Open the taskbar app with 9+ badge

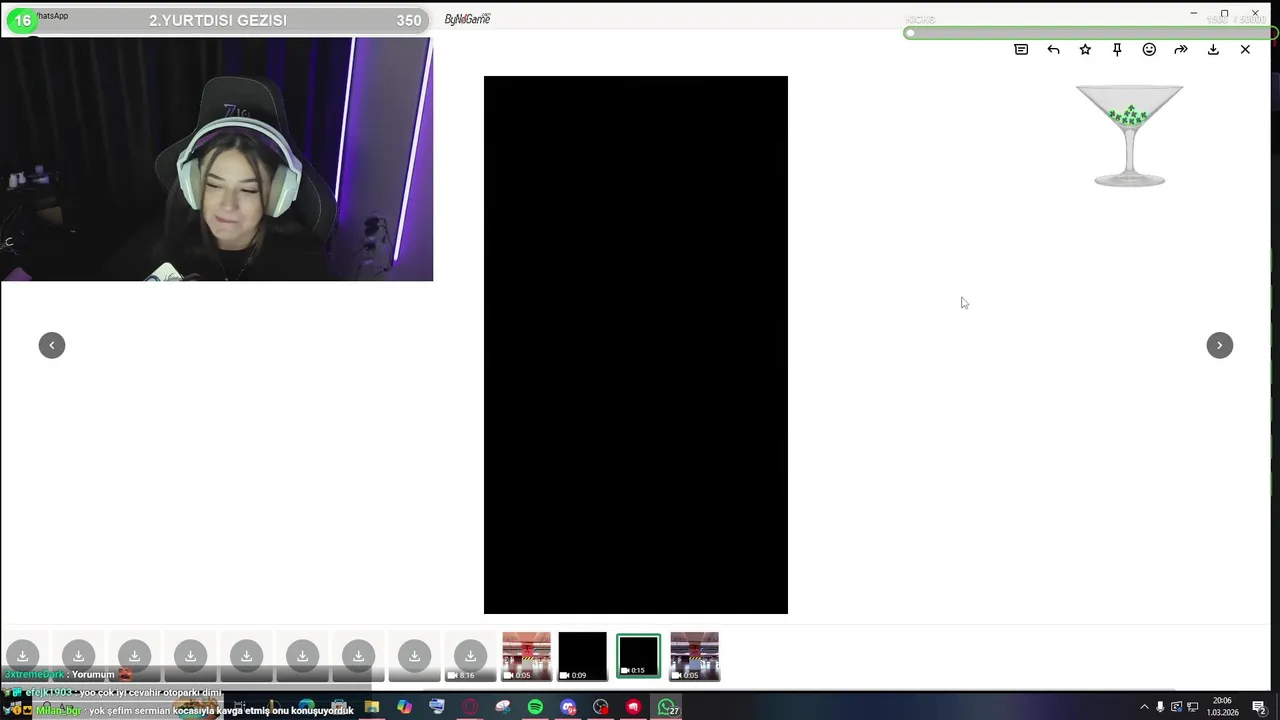click(568, 707)
